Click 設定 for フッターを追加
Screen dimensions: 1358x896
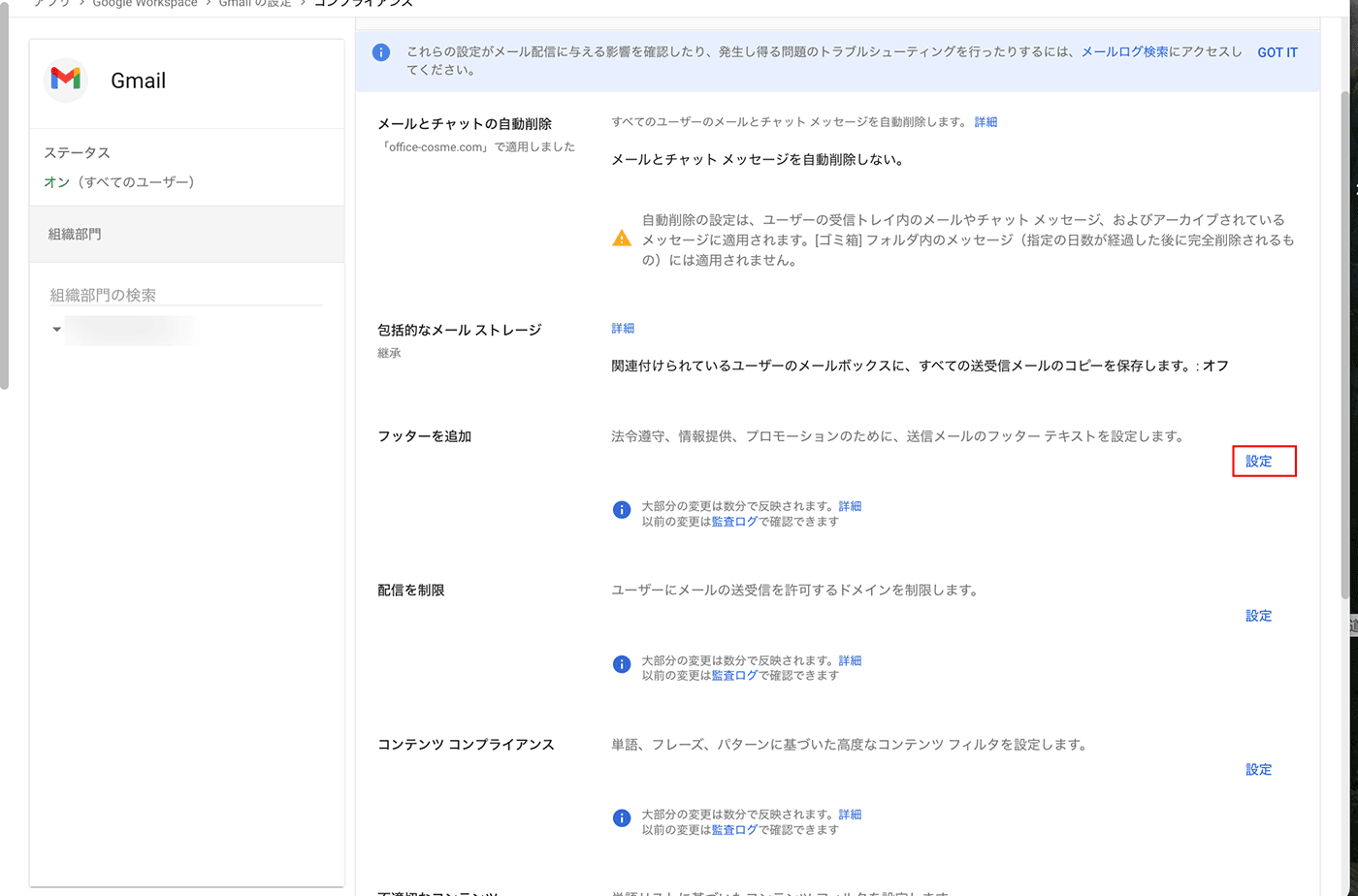(1258, 462)
